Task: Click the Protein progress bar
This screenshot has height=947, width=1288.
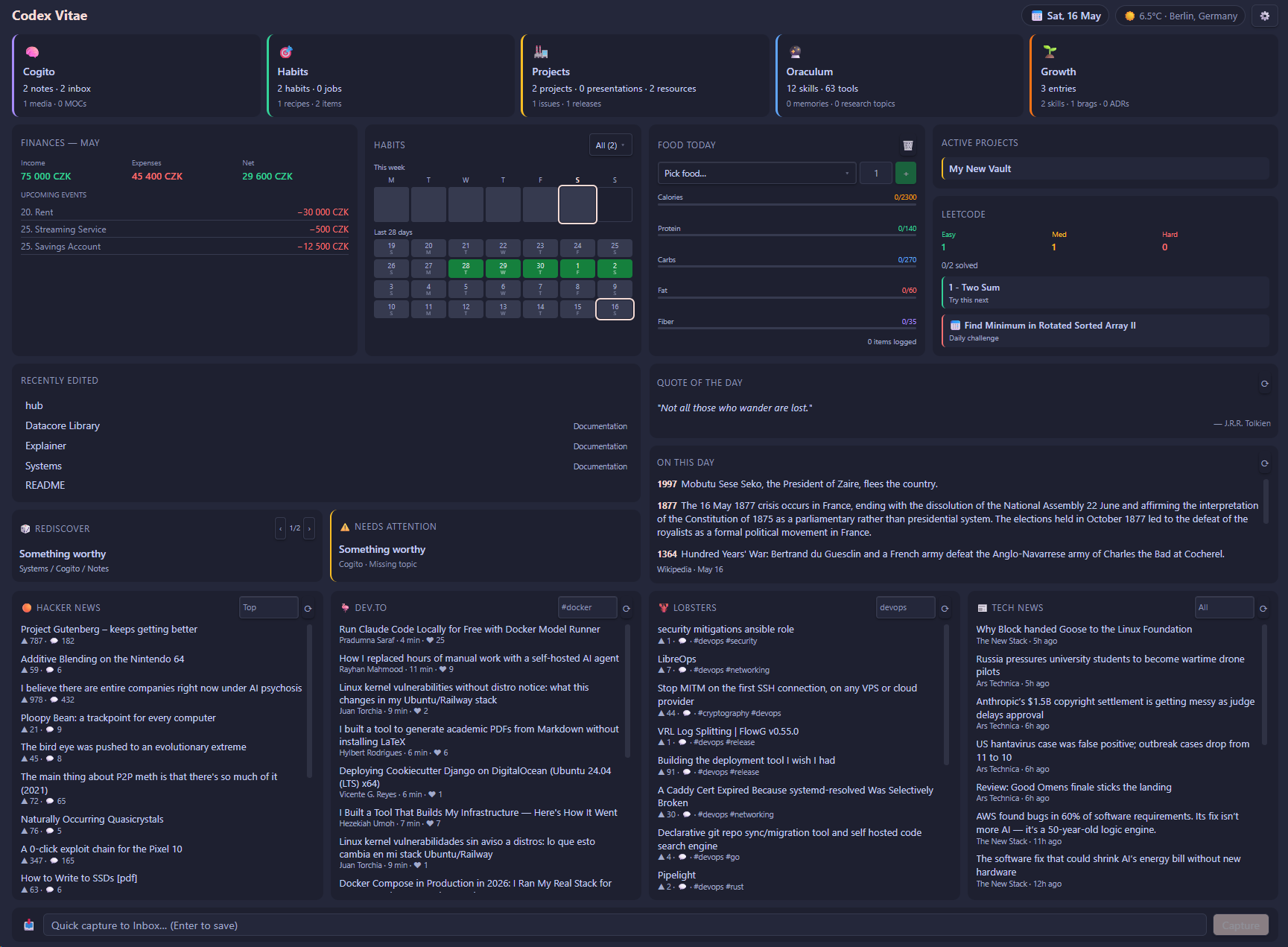Action: pyautogui.click(x=787, y=235)
